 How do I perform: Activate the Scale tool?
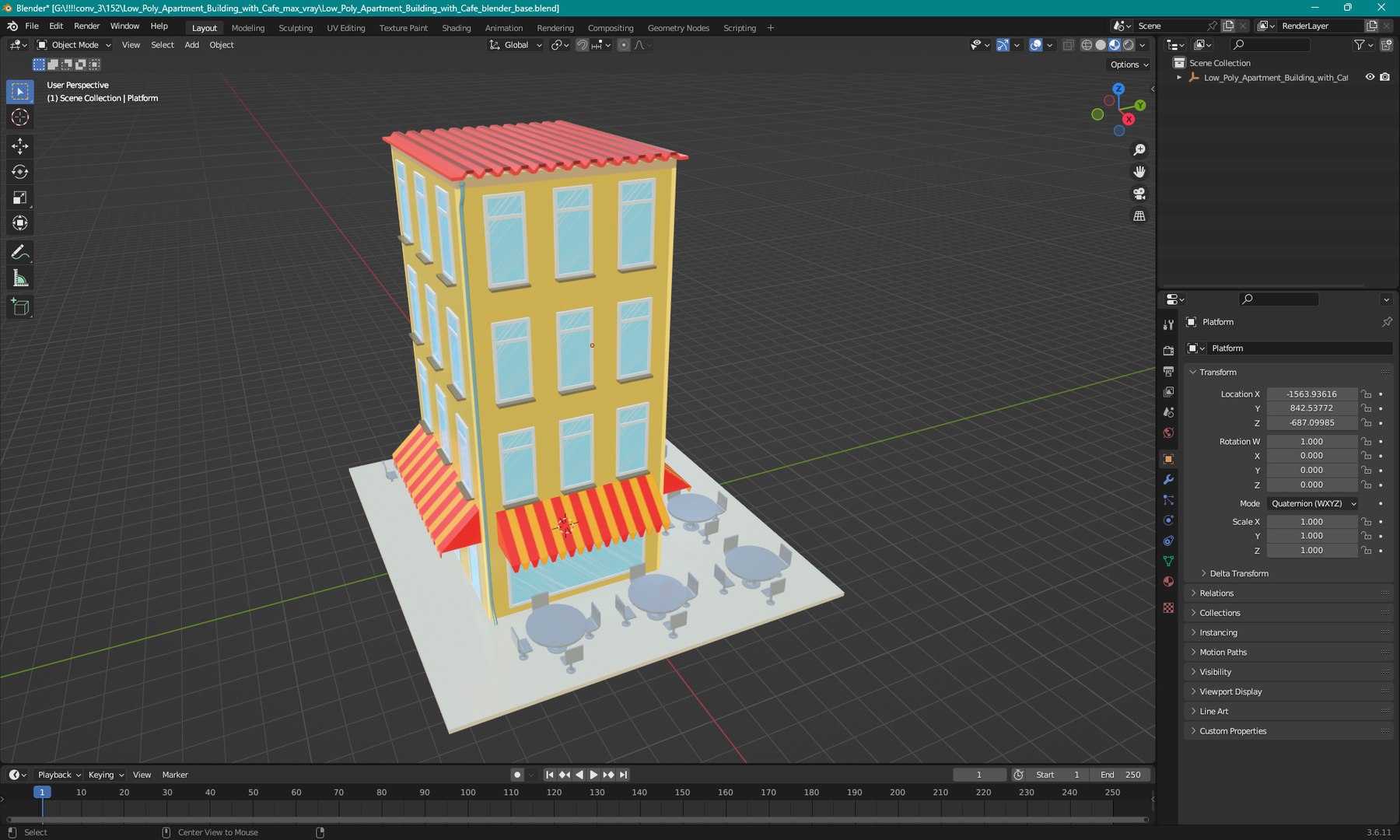(x=20, y=198)
